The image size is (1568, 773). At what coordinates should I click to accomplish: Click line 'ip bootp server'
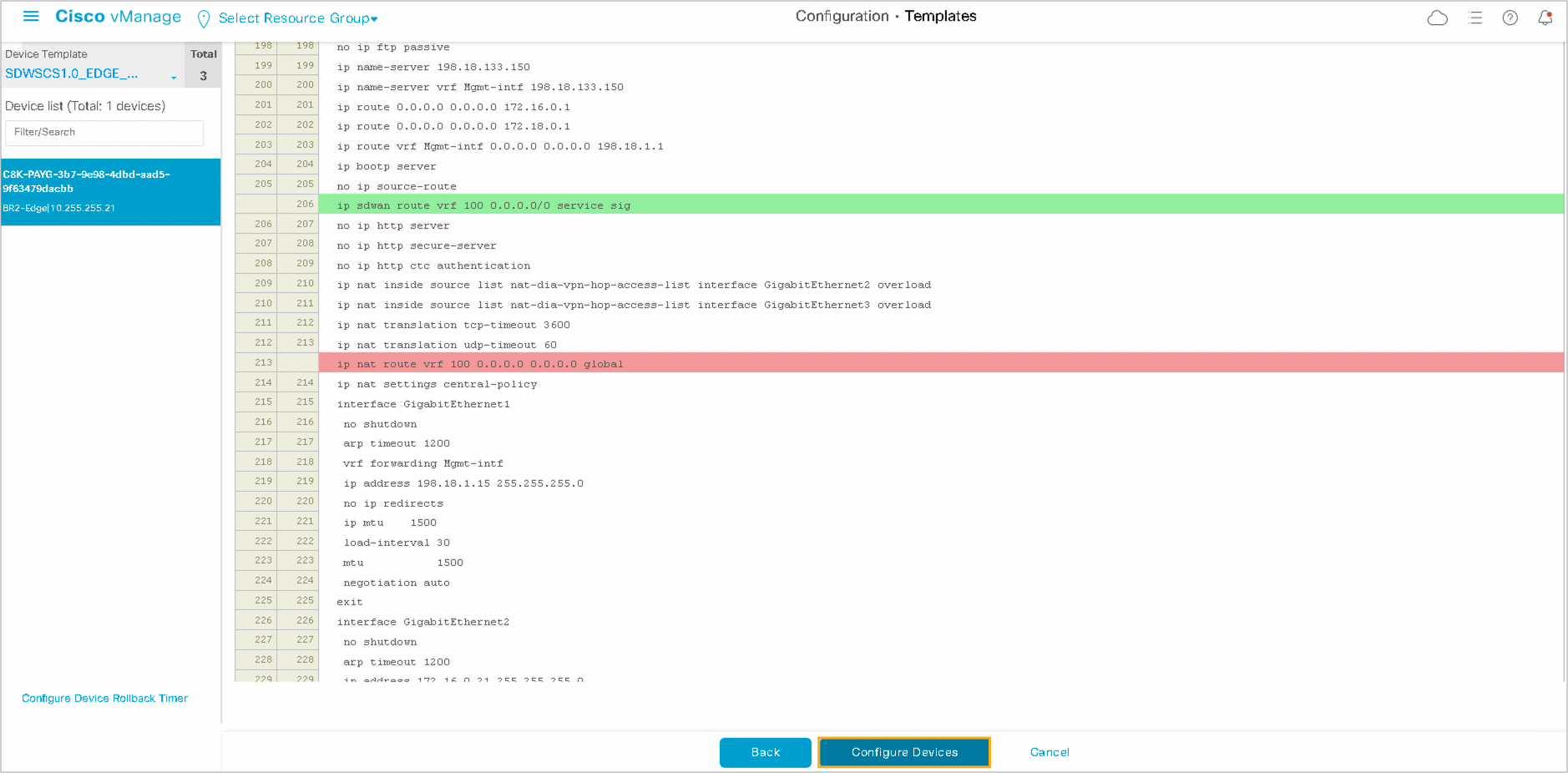(x=387, y=166)
